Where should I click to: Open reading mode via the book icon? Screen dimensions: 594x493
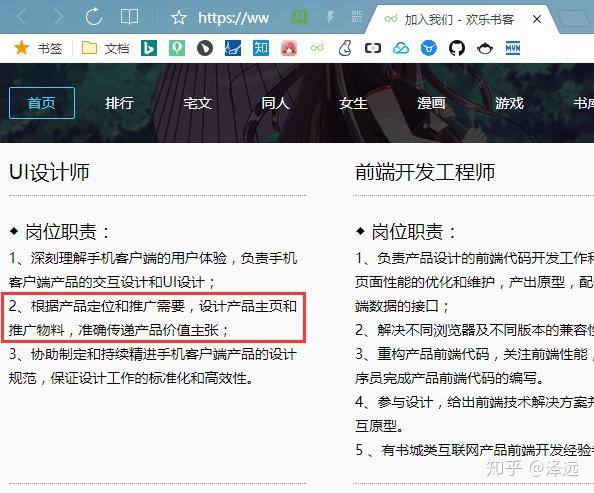129,17
